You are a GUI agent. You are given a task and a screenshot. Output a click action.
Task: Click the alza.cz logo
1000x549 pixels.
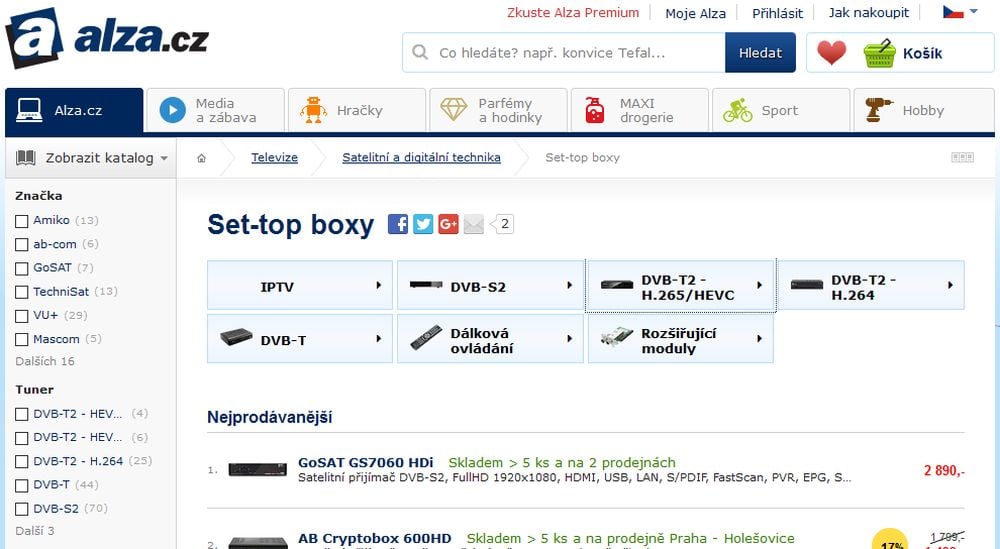click(x=107, y=38)
